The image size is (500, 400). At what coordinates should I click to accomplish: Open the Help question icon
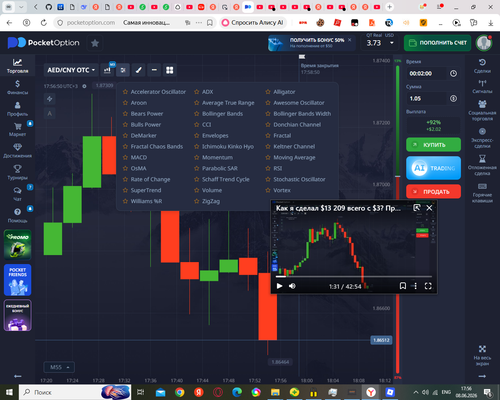point(17,212)
